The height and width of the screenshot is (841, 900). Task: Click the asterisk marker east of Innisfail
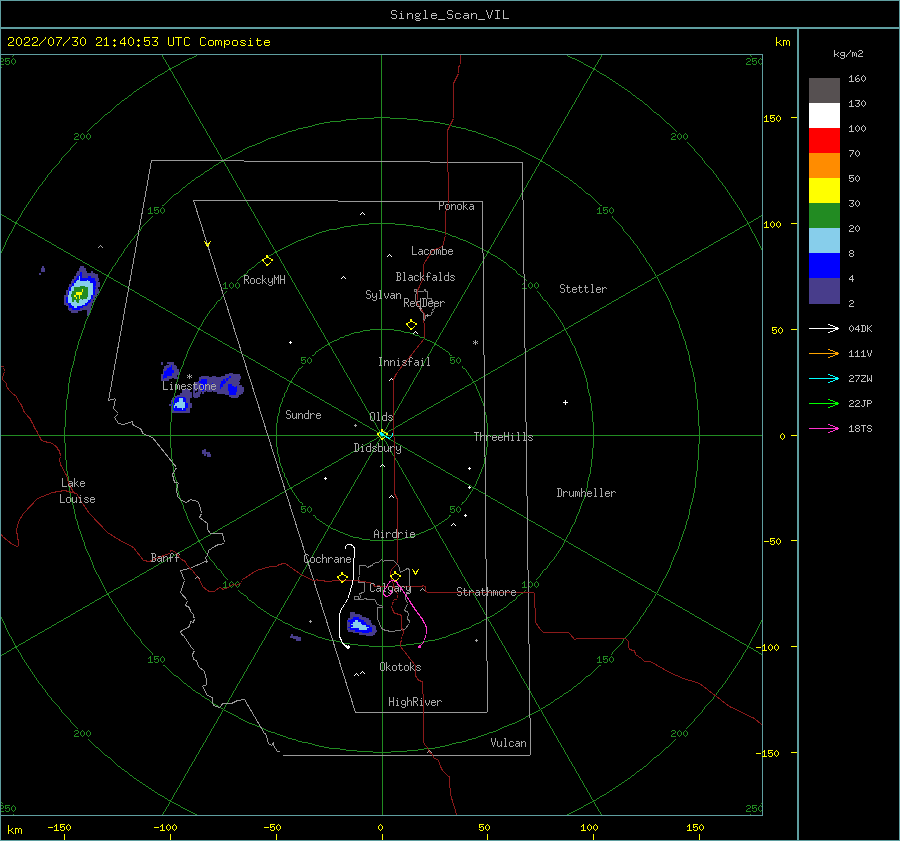click(475, 343)
